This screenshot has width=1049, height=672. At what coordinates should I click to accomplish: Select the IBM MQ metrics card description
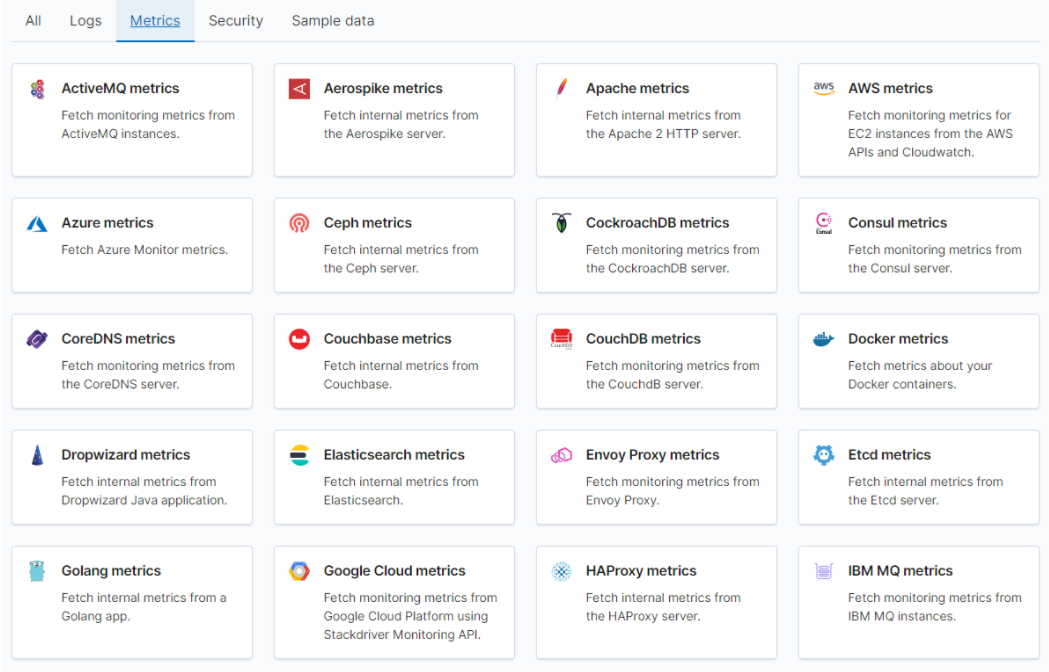pyautogui.click(x=934, y=607)
